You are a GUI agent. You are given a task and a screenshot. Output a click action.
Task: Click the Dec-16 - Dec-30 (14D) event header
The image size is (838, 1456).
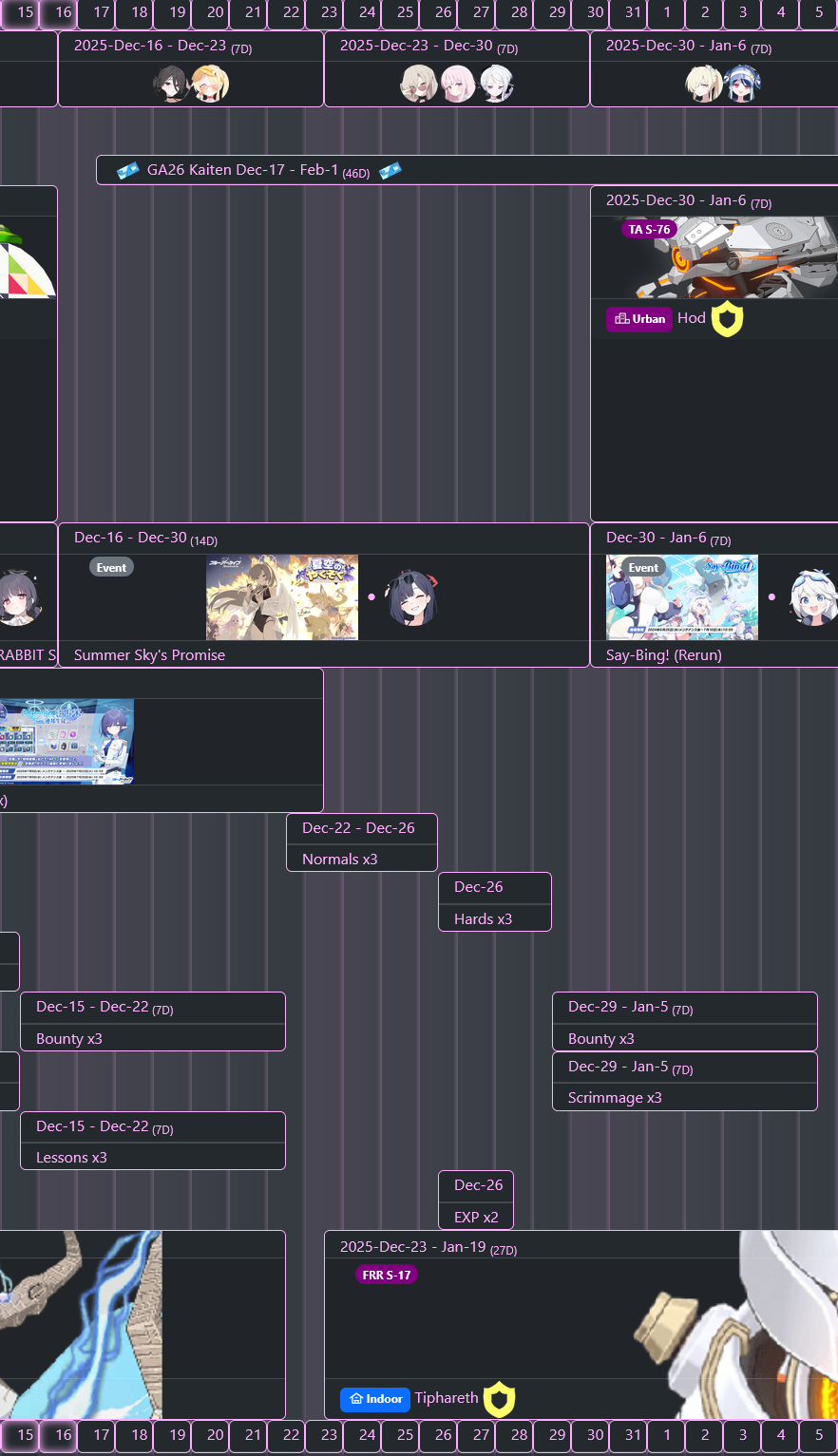click(x=146, y=539)
